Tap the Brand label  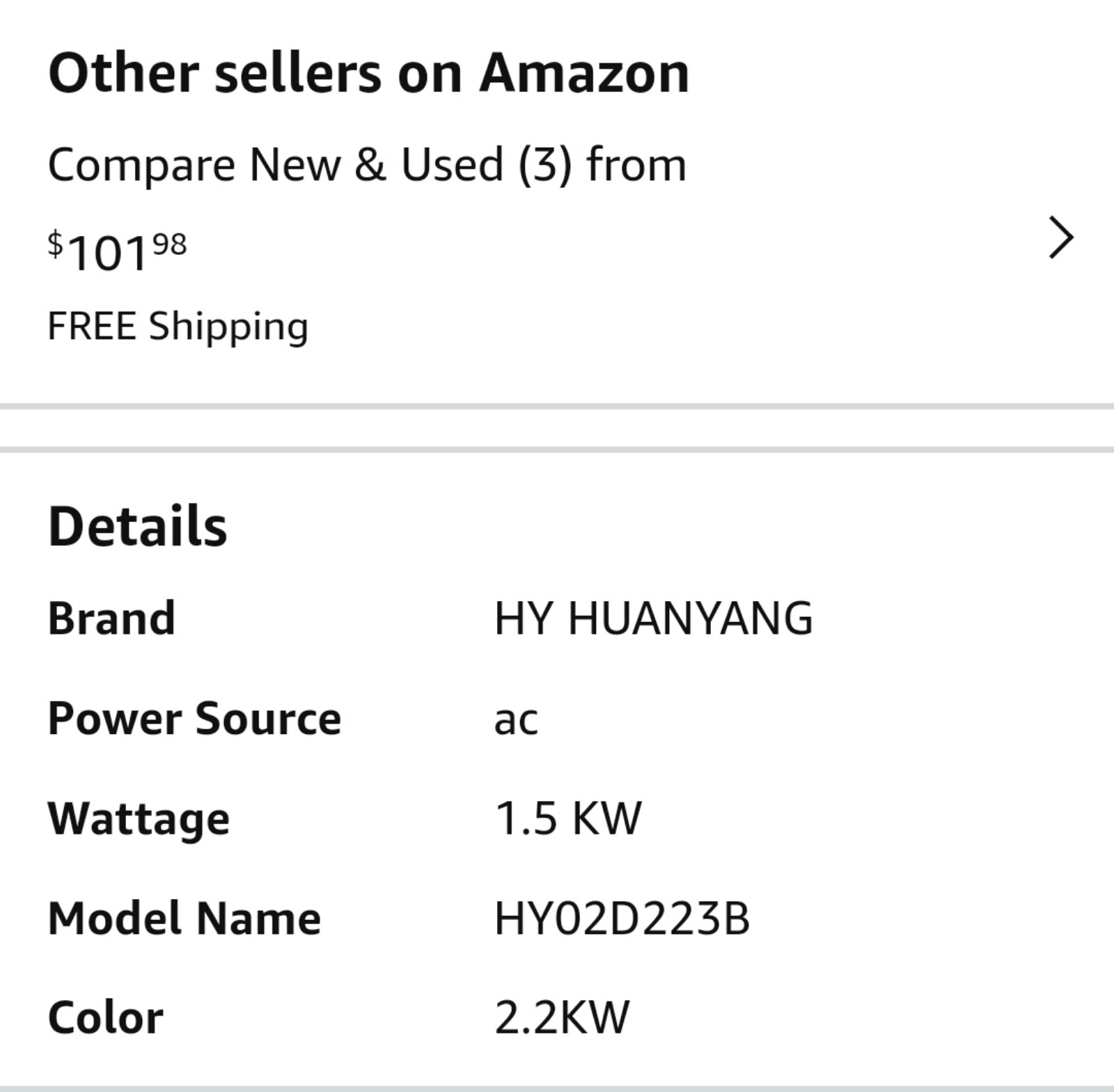(x=111, y=618)
